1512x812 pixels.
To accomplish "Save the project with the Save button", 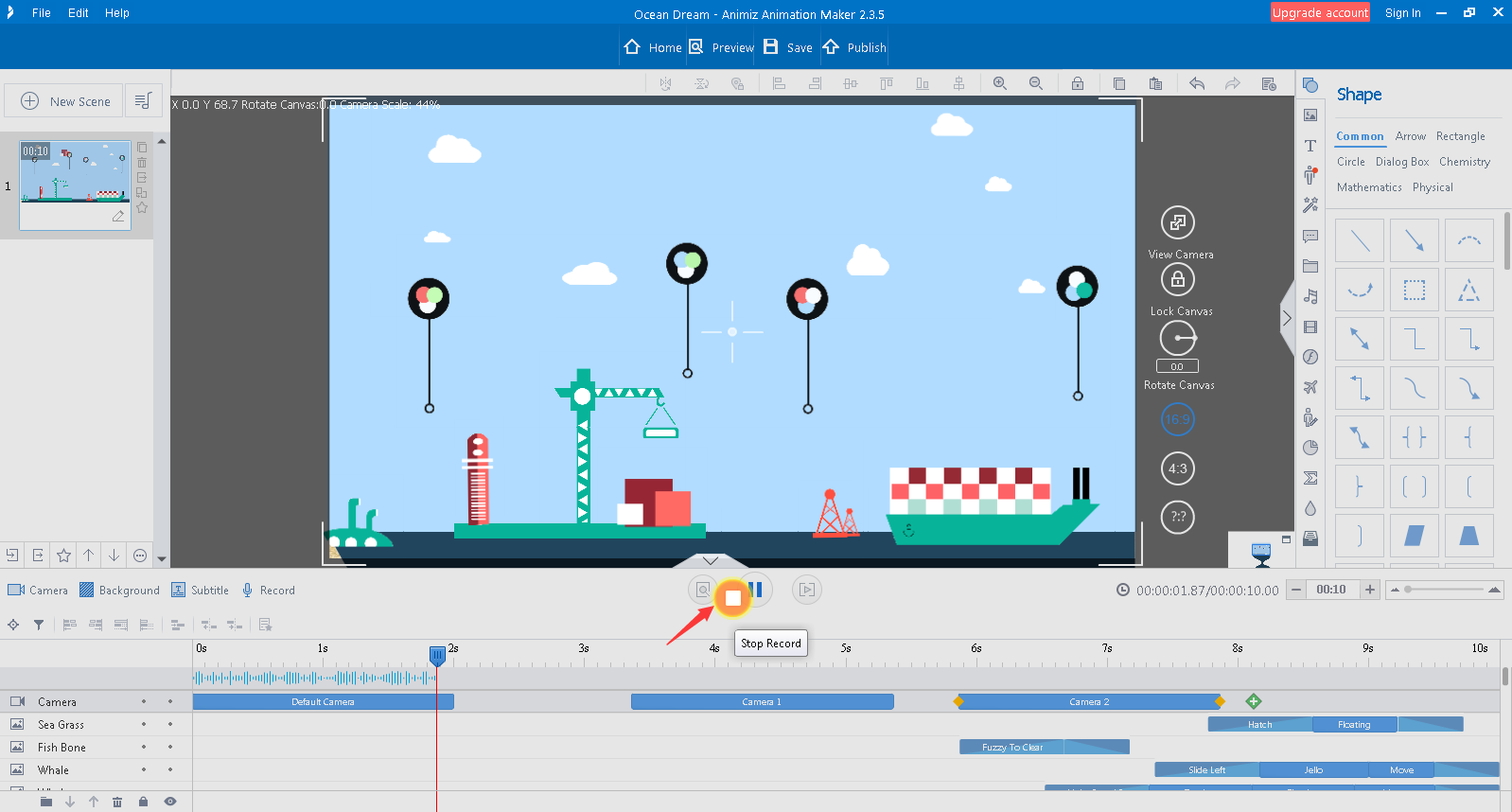I will (787, 47).
